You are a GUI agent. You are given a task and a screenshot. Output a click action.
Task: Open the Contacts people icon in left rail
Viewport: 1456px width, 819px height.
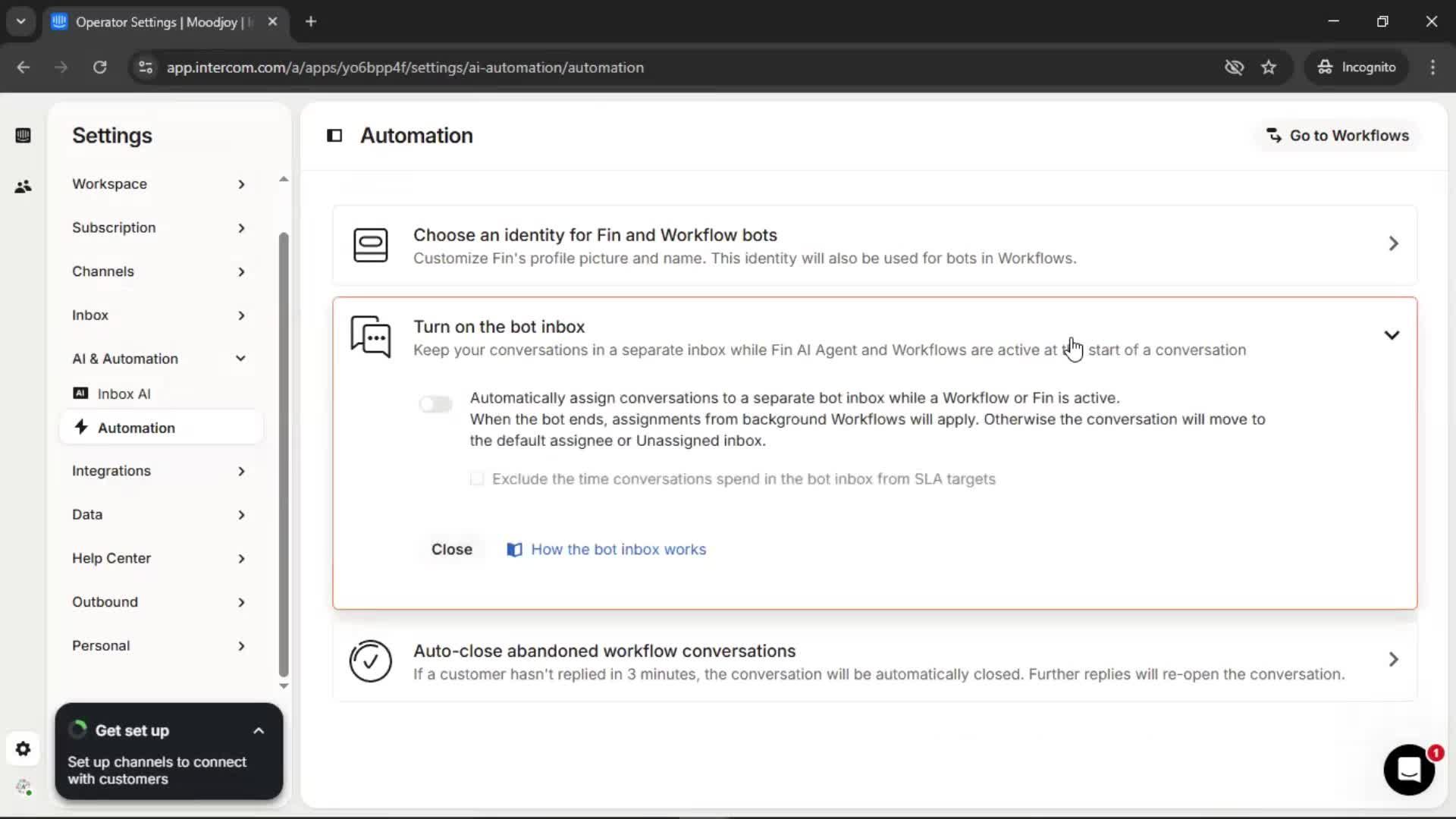(23, 187)
